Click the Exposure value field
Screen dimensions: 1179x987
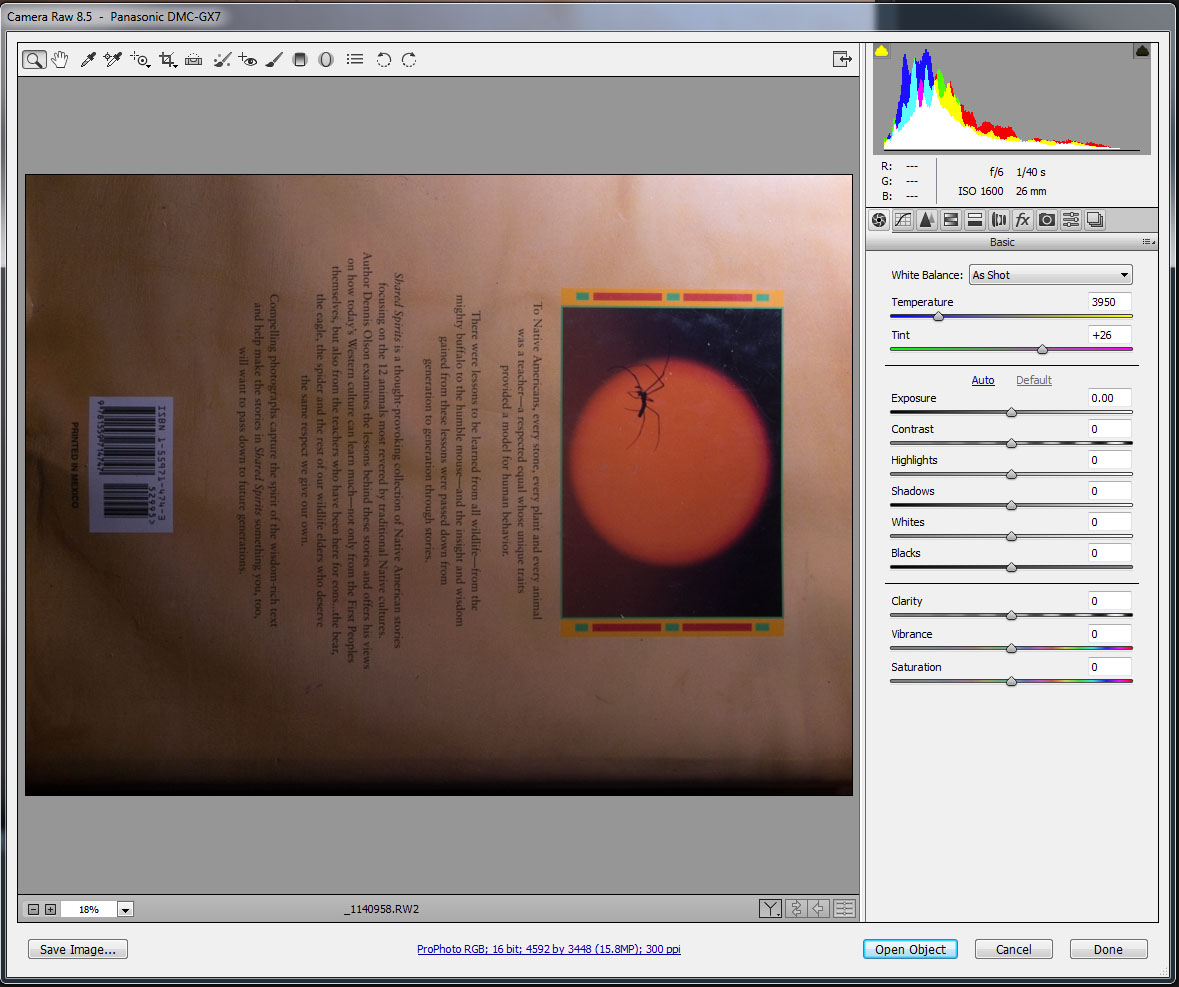[x=1109, y=398]
